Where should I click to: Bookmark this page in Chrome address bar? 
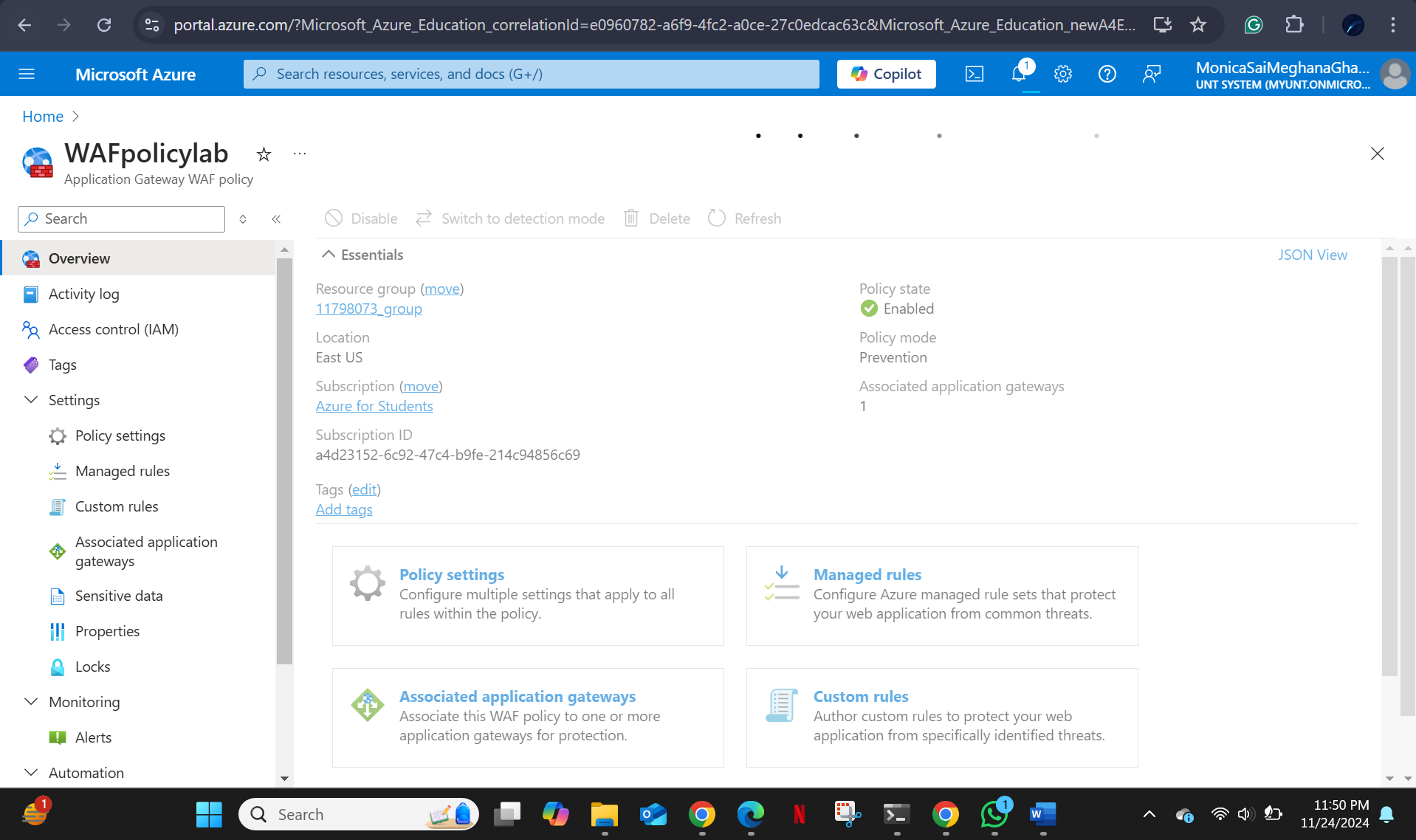[x=1198, y=25]
